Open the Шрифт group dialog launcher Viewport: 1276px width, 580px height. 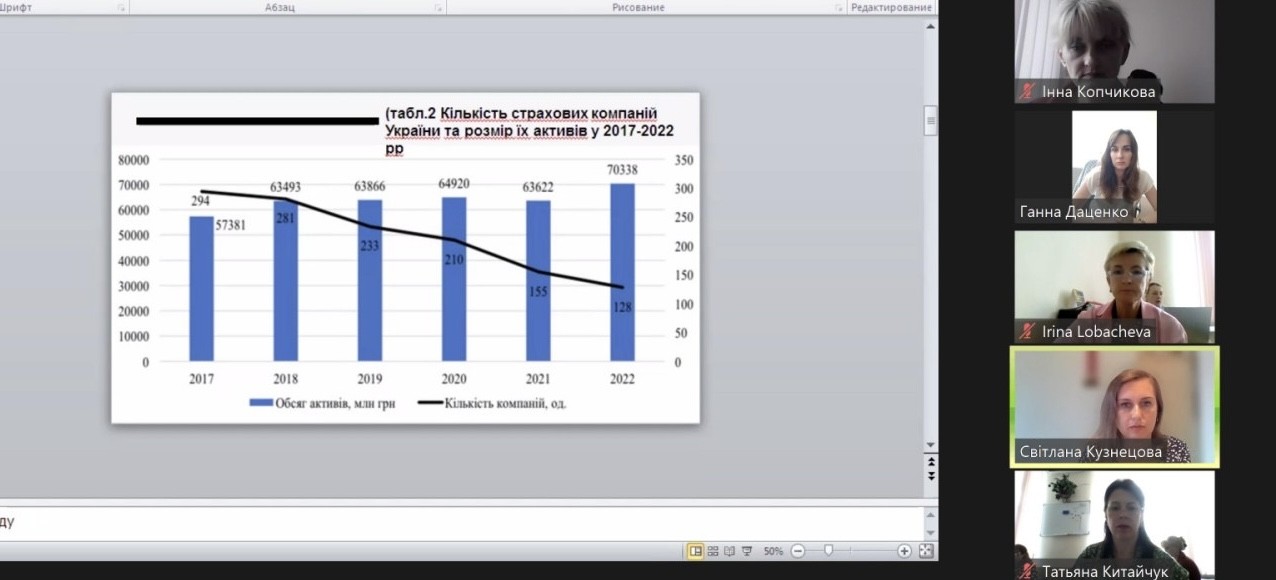click(121, 8)
